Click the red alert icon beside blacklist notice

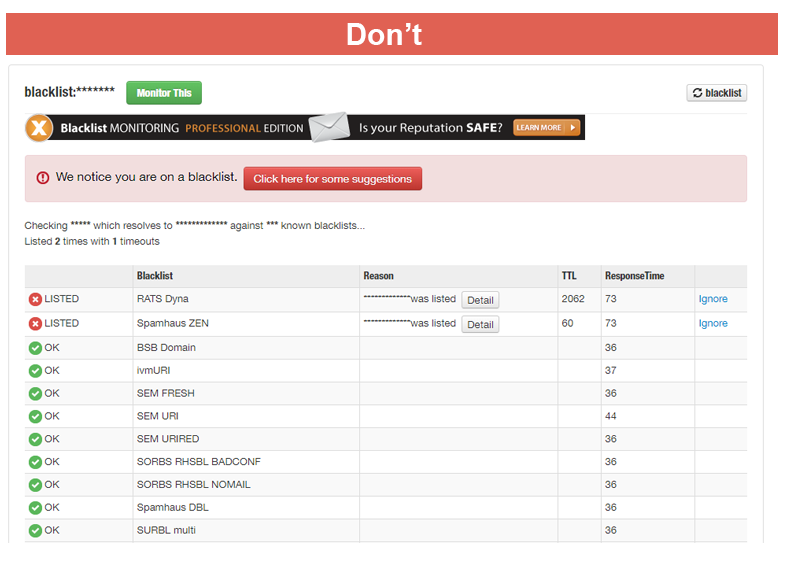coord(43,178)
